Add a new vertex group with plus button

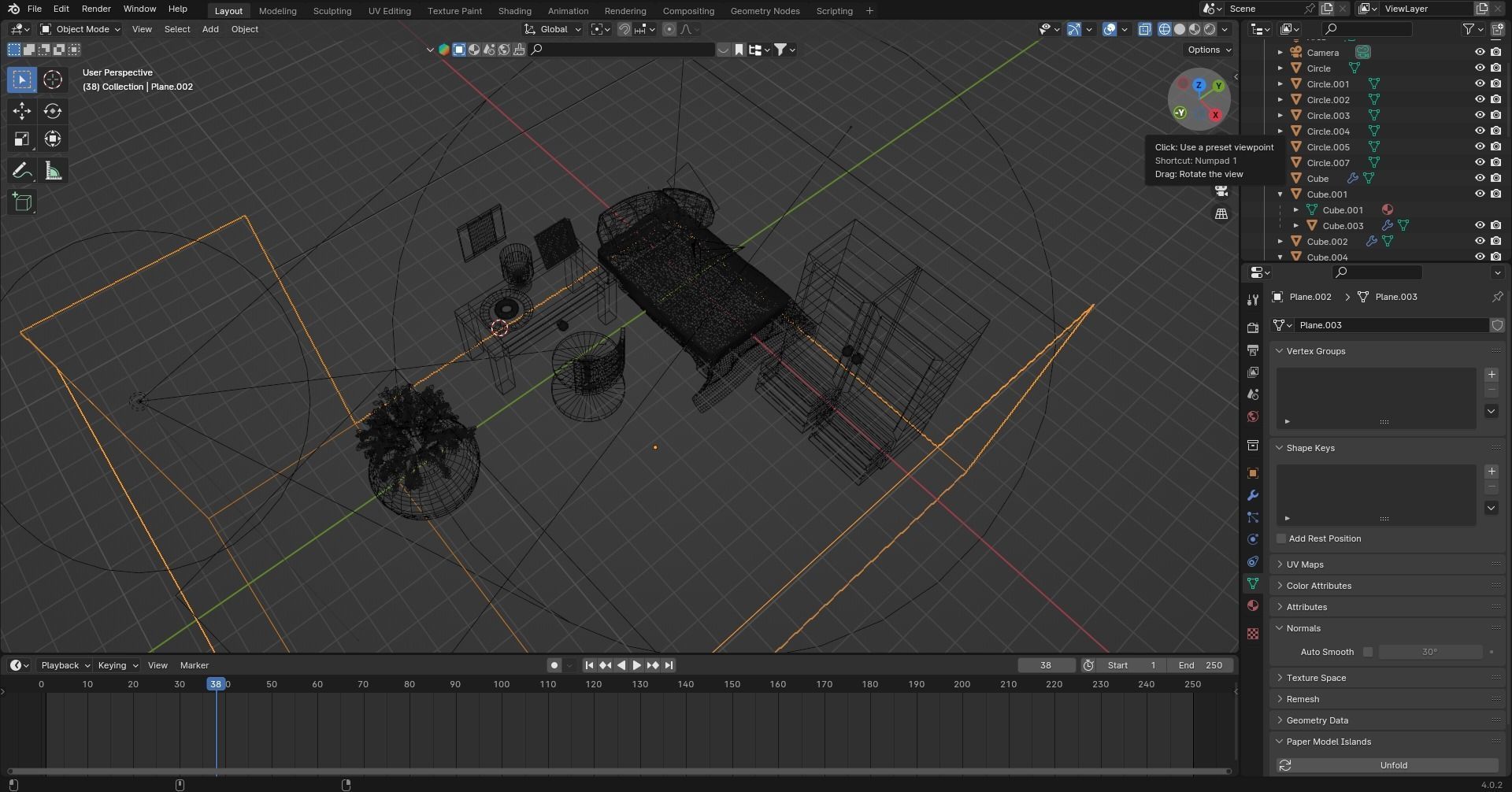(x=1492, y=375)
